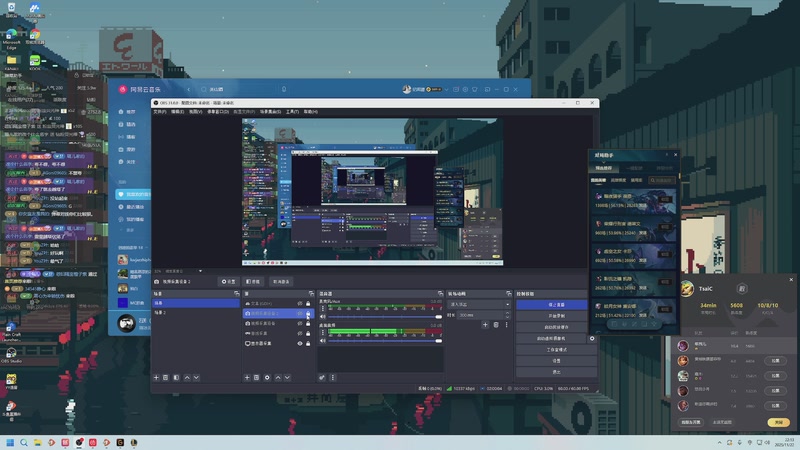Toggle lock on 游戏采集 source

point(308,333)
